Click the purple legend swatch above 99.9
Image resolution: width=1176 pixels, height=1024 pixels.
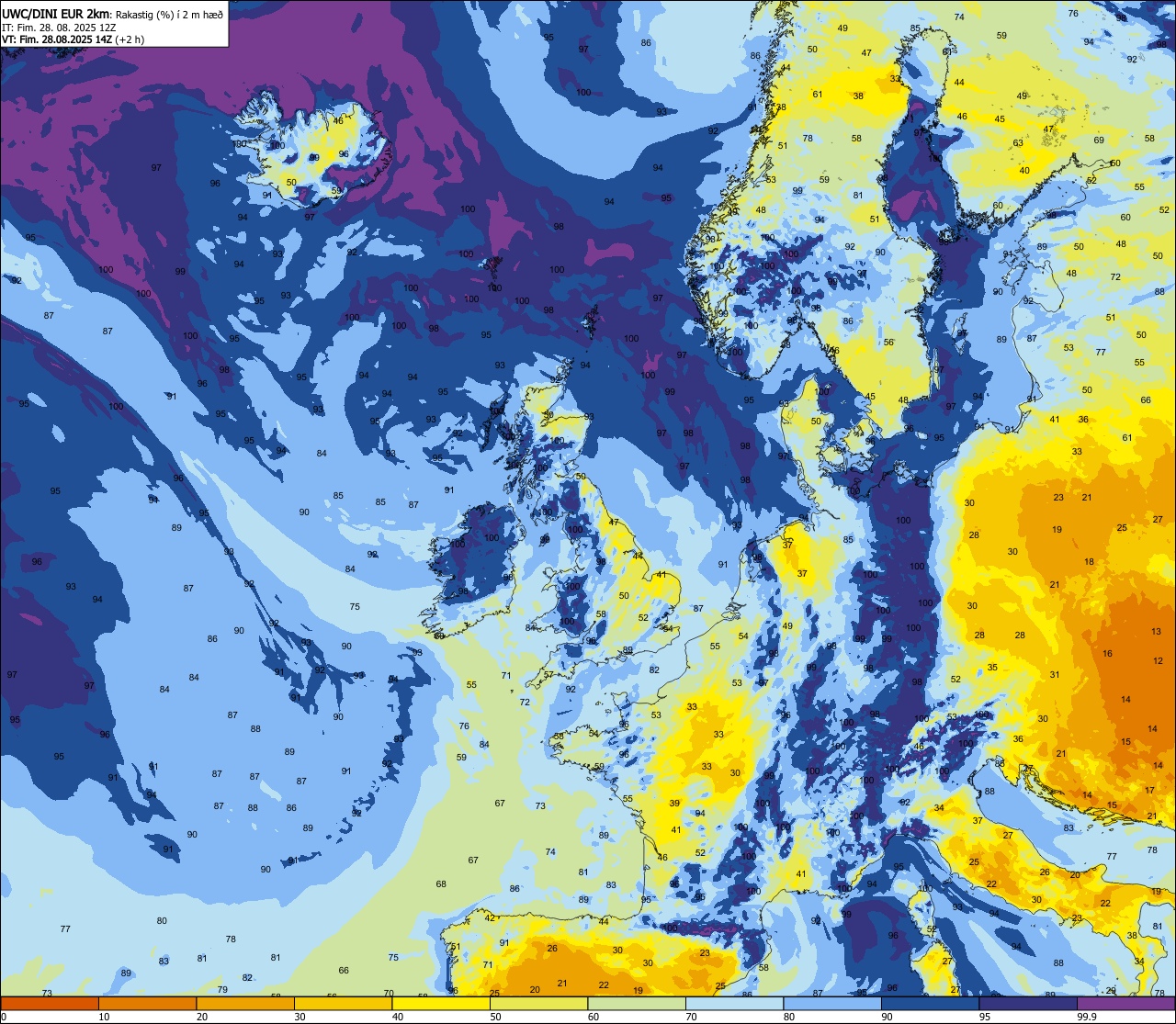point(1125,1003)
